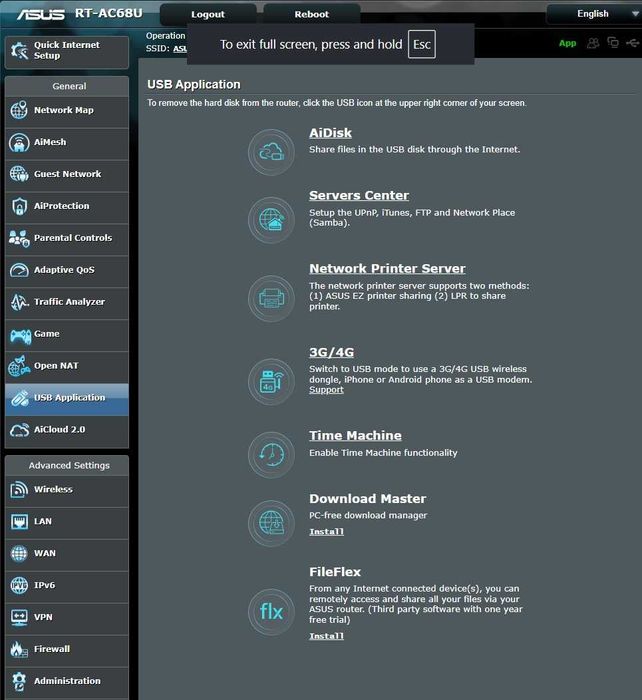The height and width of the screenshot is (700, 642).
Task: Click the IPv6 sidebar icon
Action: coord(19,585)
